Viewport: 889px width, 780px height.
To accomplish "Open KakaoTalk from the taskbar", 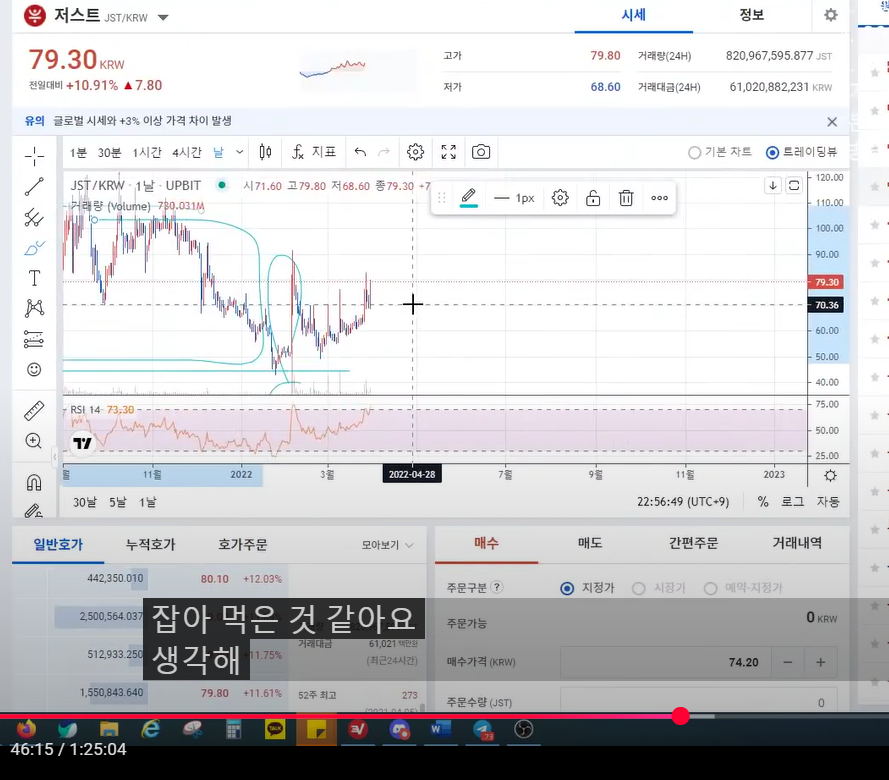I will click(x=275, y=730).
